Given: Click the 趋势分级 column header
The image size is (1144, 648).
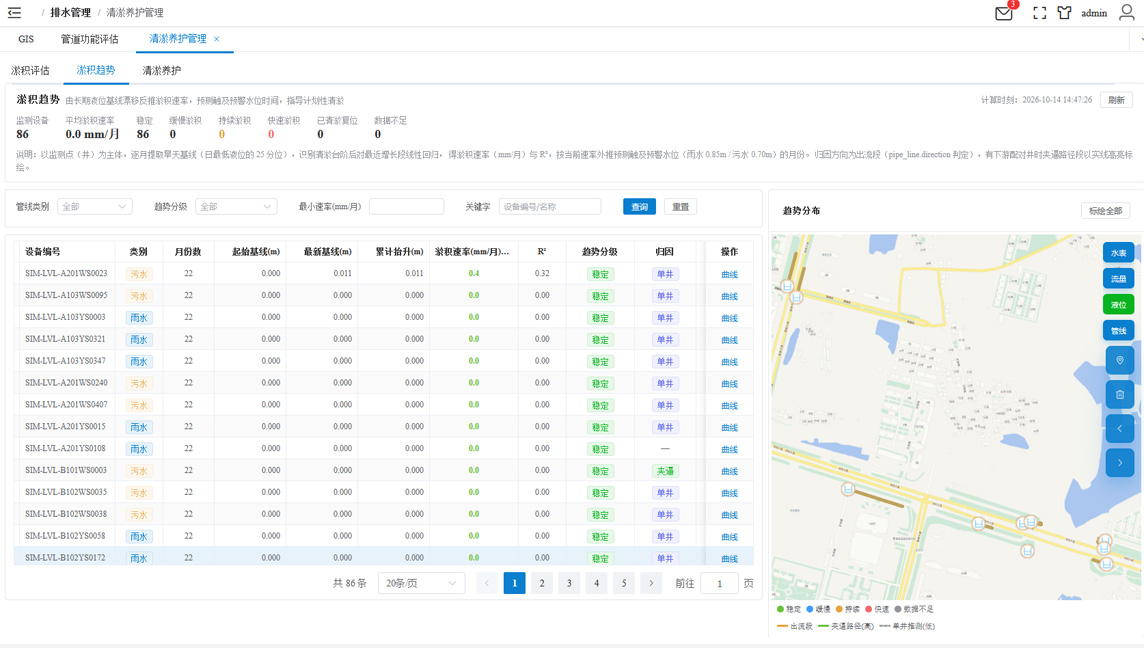Looking at the screenshot, I should click(600, 251).
